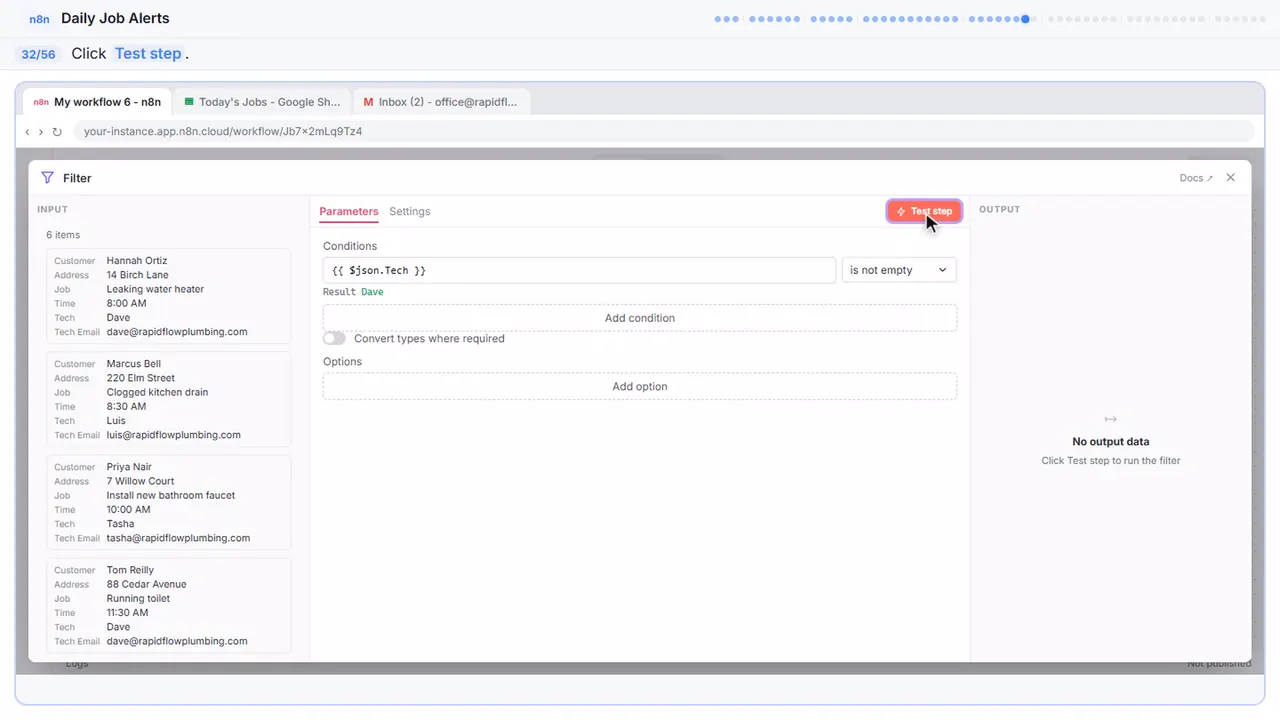This screenshot has width=1280, height=720.
Task: Click job text Install new bathroom faucet
Action: click(x=171, y=495)
